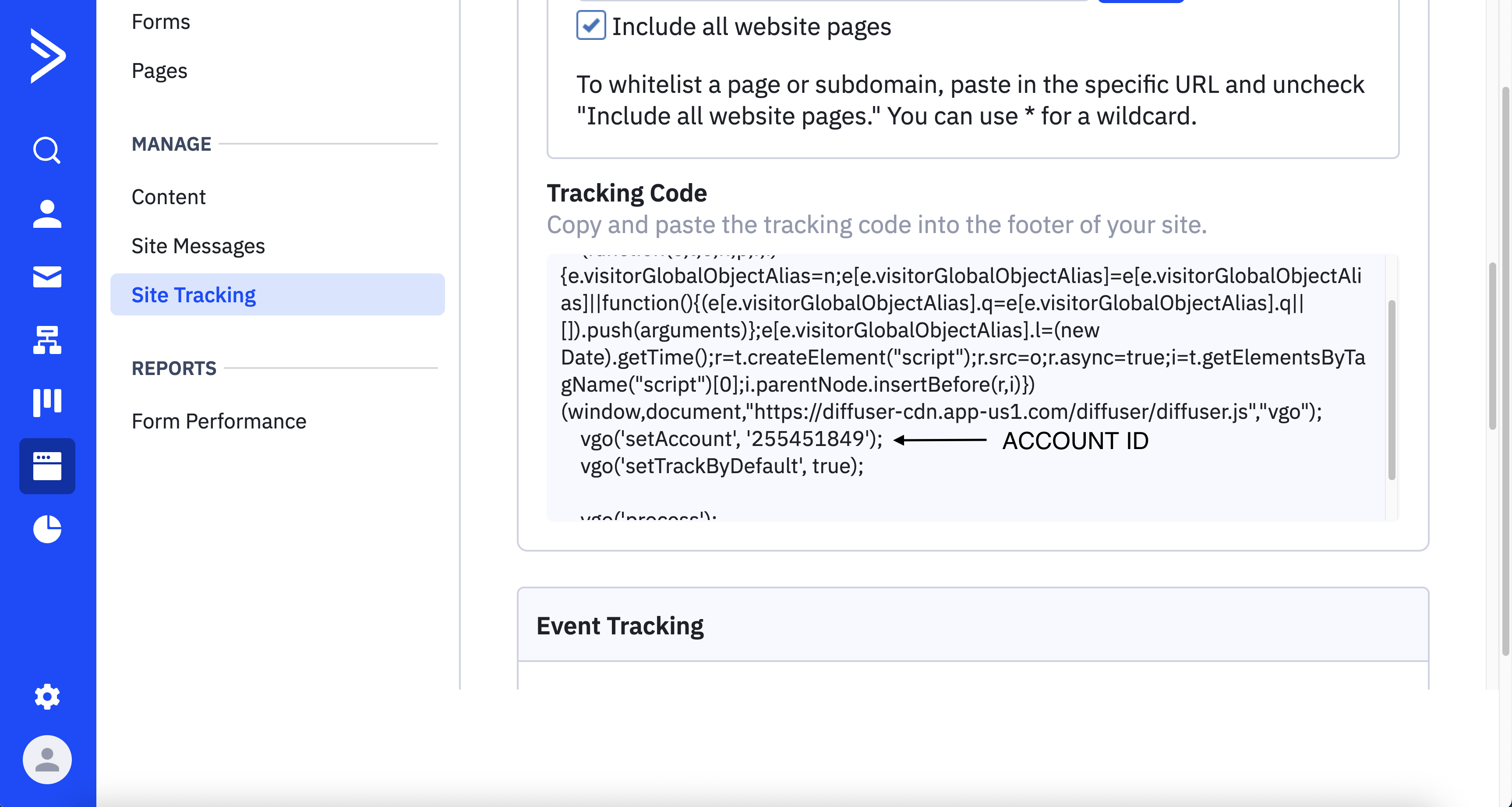Open the Automations flowchart icon
This screenshot has width=1512, height=807.
[x=47, y=340]
